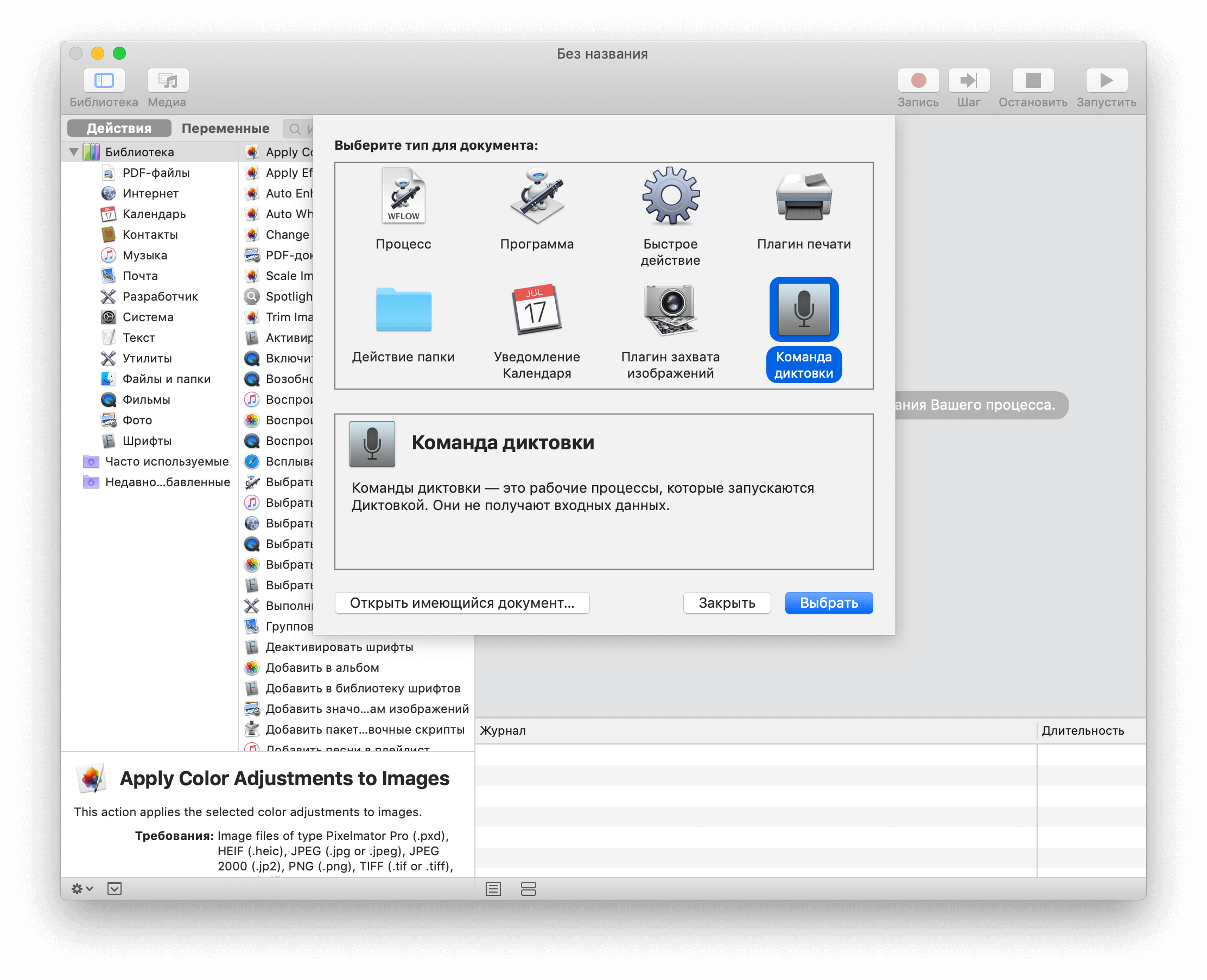The image size is (1207, 980).
Task: Choose the Быстрое действие gear icon
Action: click(x=670, y=196)
